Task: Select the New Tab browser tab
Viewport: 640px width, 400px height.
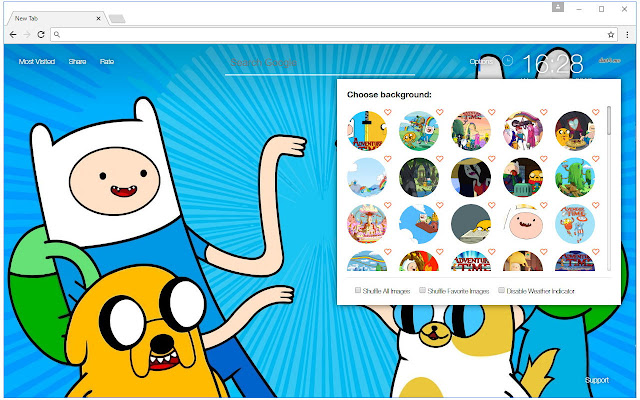Action: point(57,18)
